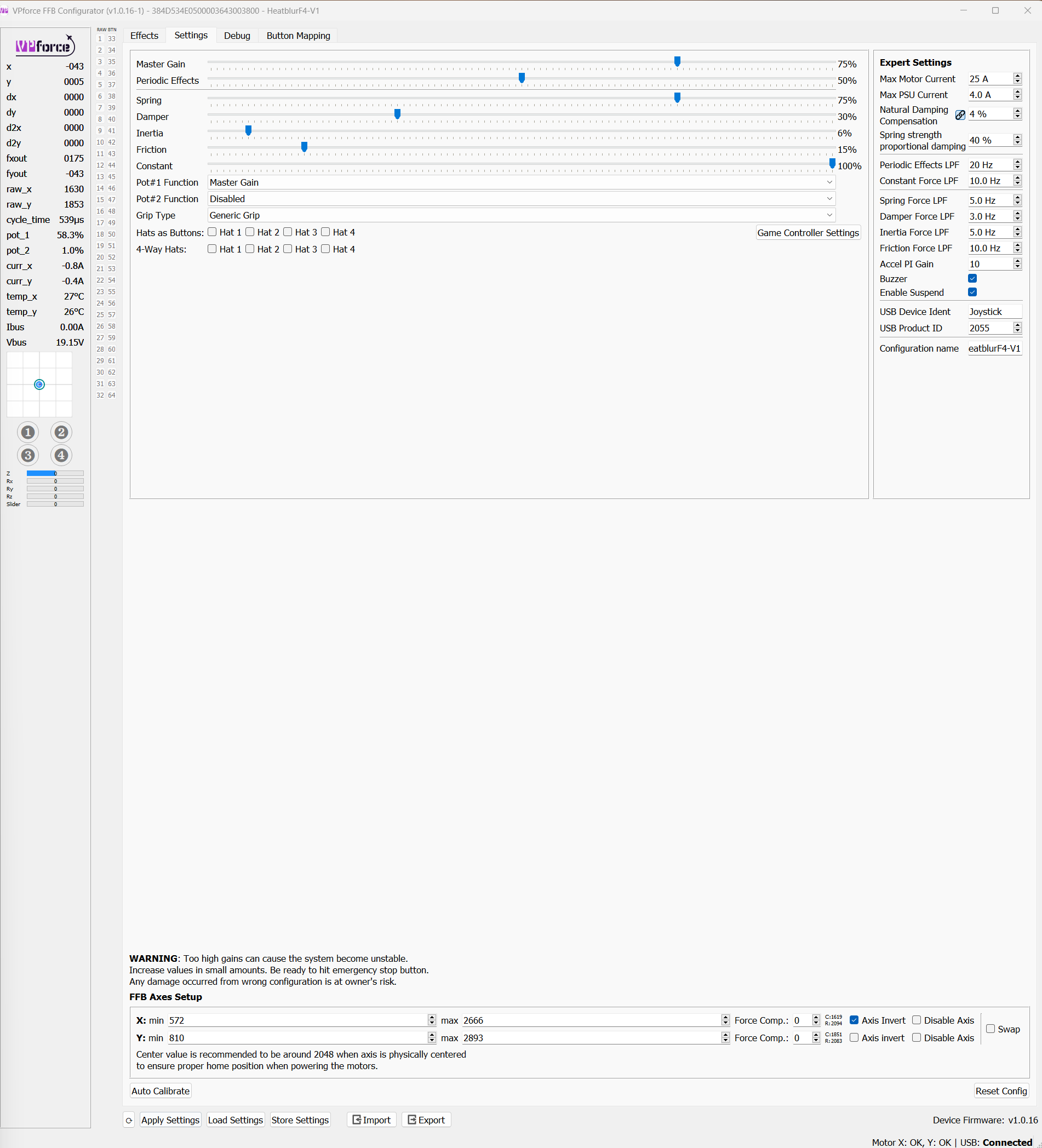Click the Inertia slider handle

coord(248,130)
